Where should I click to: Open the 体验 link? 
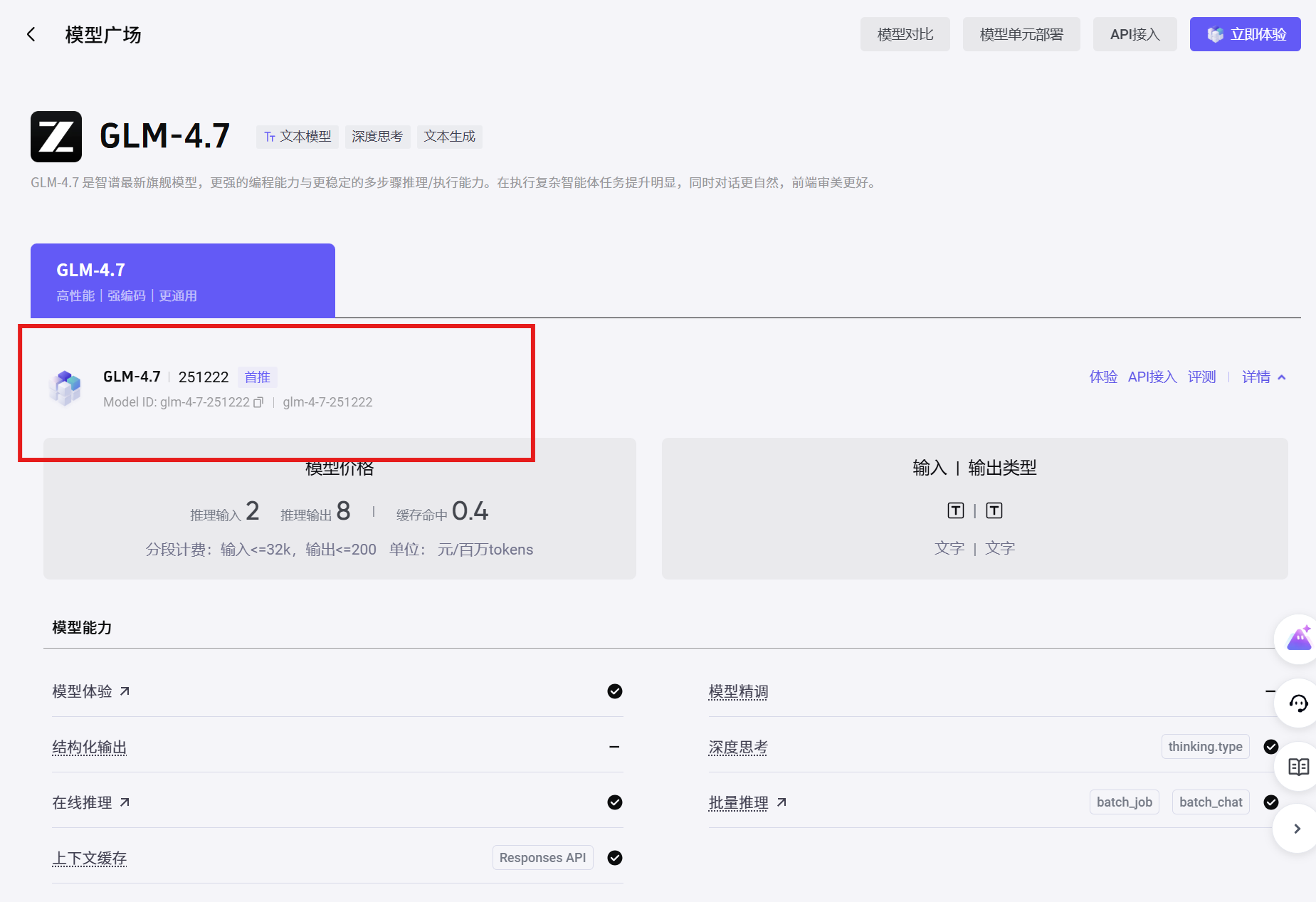(x=1103, y=377)
